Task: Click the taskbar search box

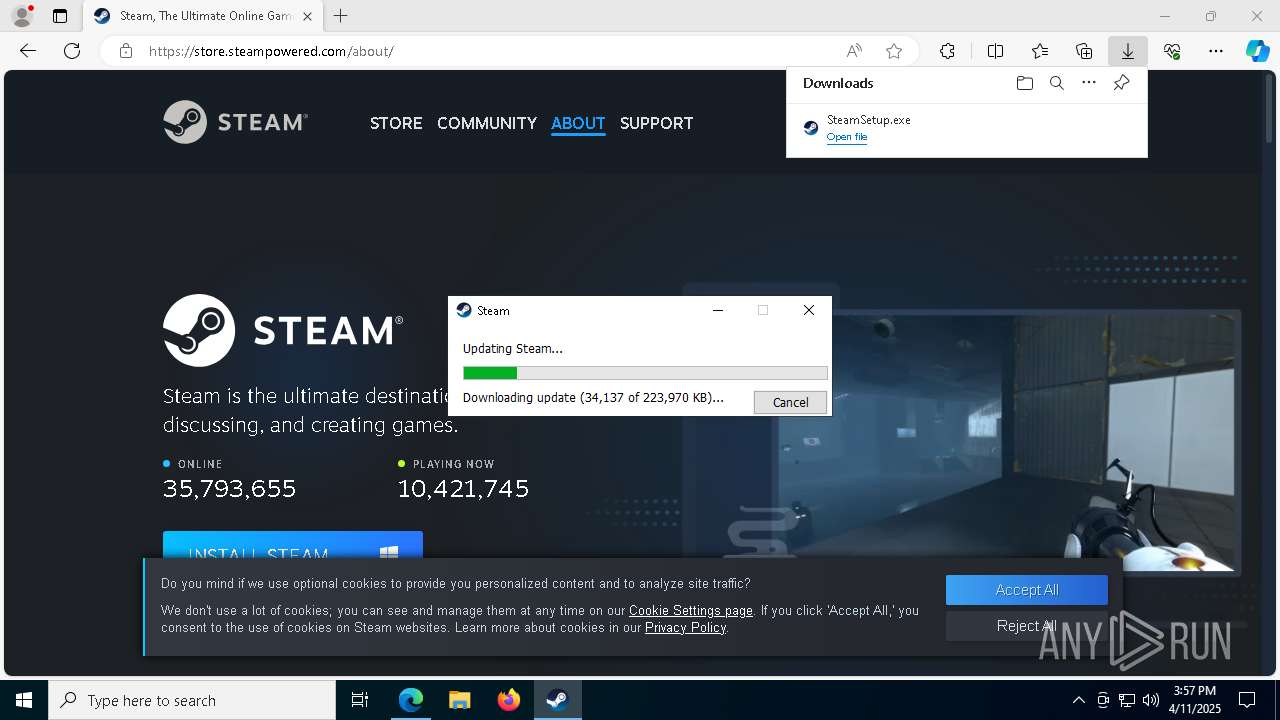Action: (x=192, y=700)
